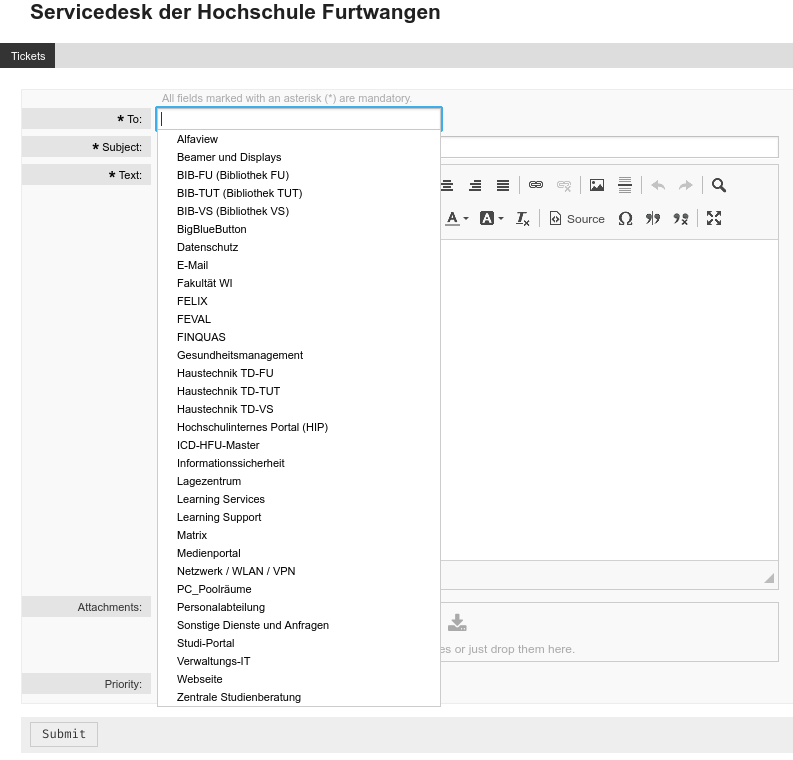Remove formatting with the Tx icon
This screenshot has height=760, width=793.
[522, 218]
